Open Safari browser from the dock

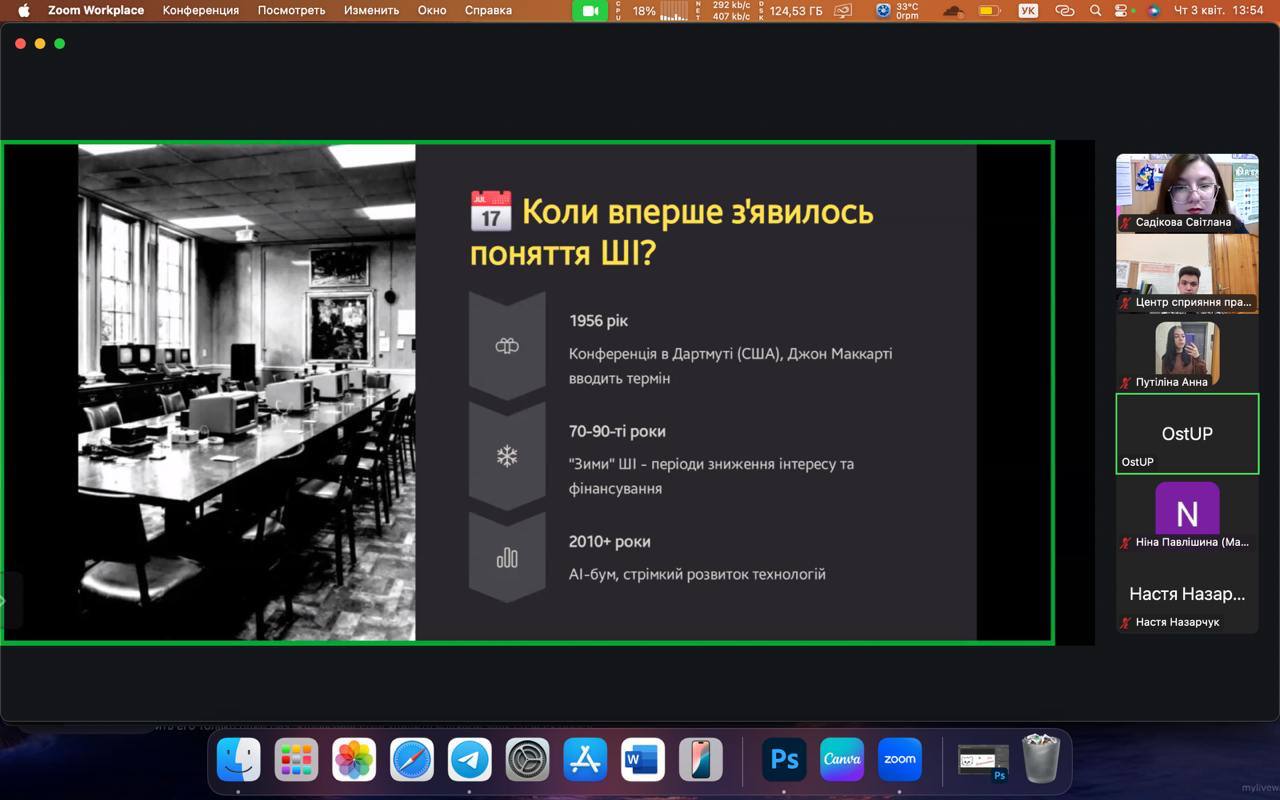click(412, 760)
